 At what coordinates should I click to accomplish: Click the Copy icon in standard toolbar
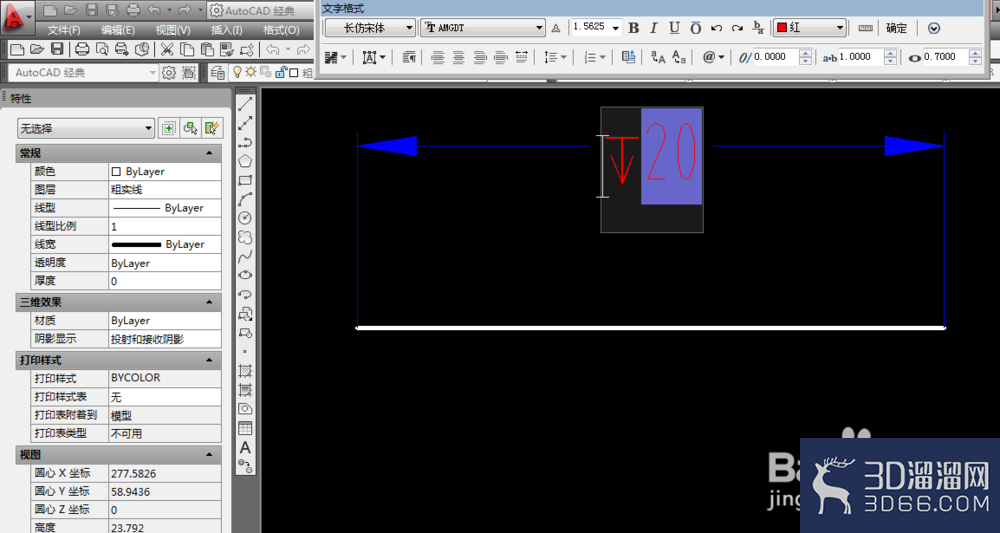(187, 49)
